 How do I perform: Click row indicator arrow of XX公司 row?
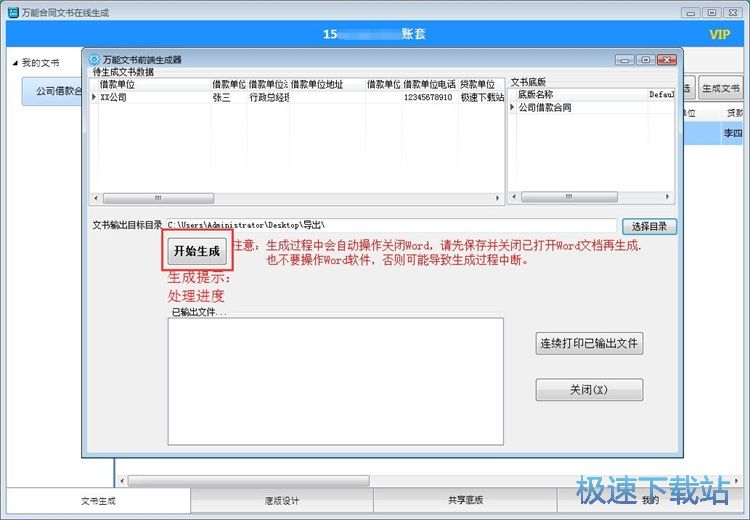(x=94, y=97)
